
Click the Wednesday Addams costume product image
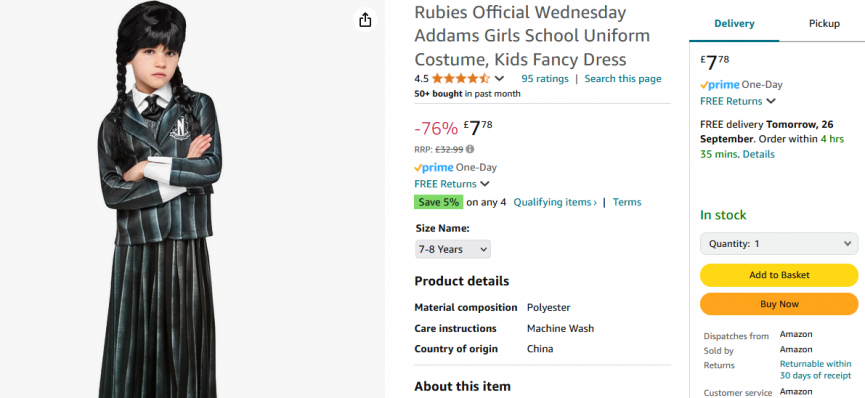click(160, 199)
